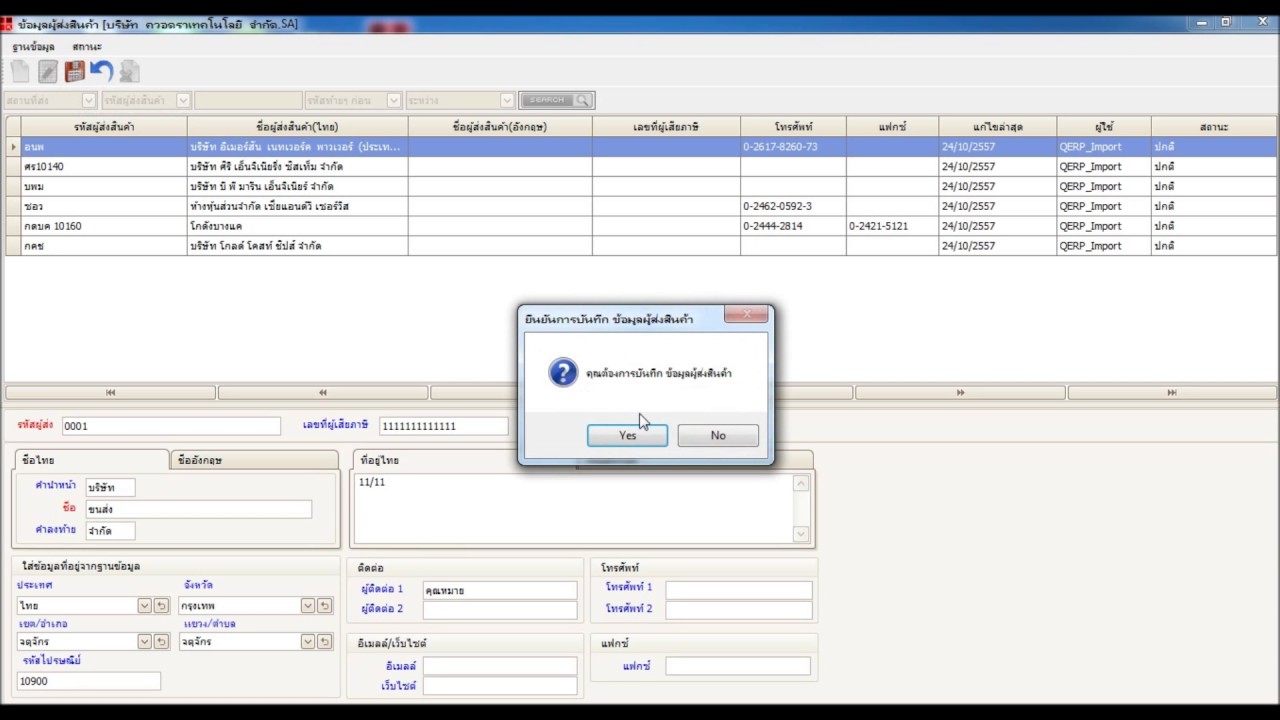Click address box scroll down arrow
1280x720 pixels.
tap(801, 534)
